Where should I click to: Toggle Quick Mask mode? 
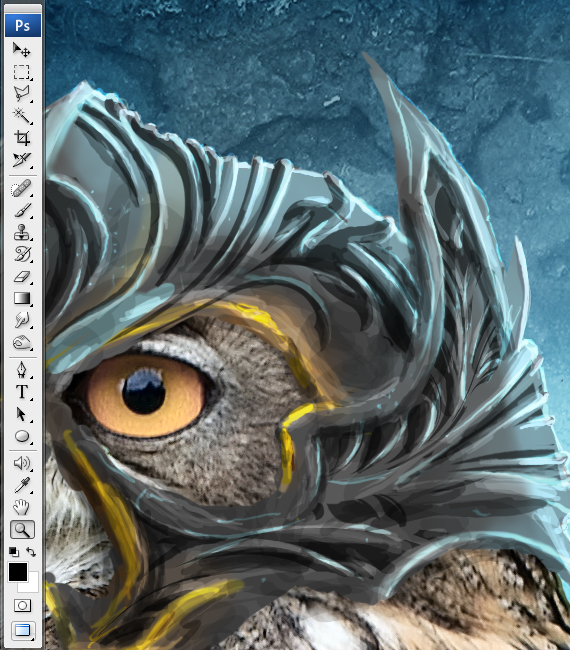(x=22, y=606)
